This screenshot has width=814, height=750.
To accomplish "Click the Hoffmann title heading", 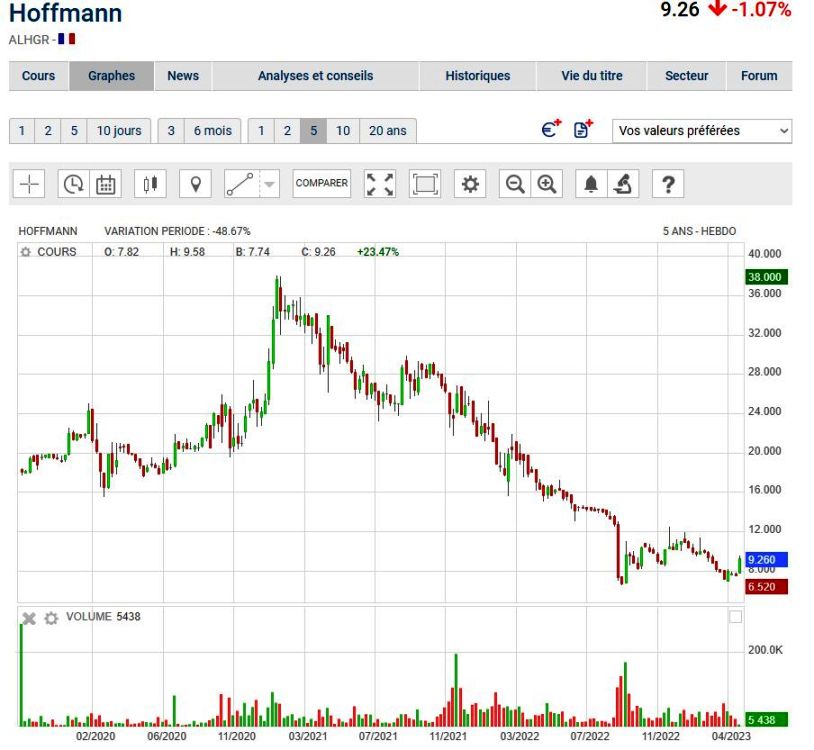I will [66, 13].
